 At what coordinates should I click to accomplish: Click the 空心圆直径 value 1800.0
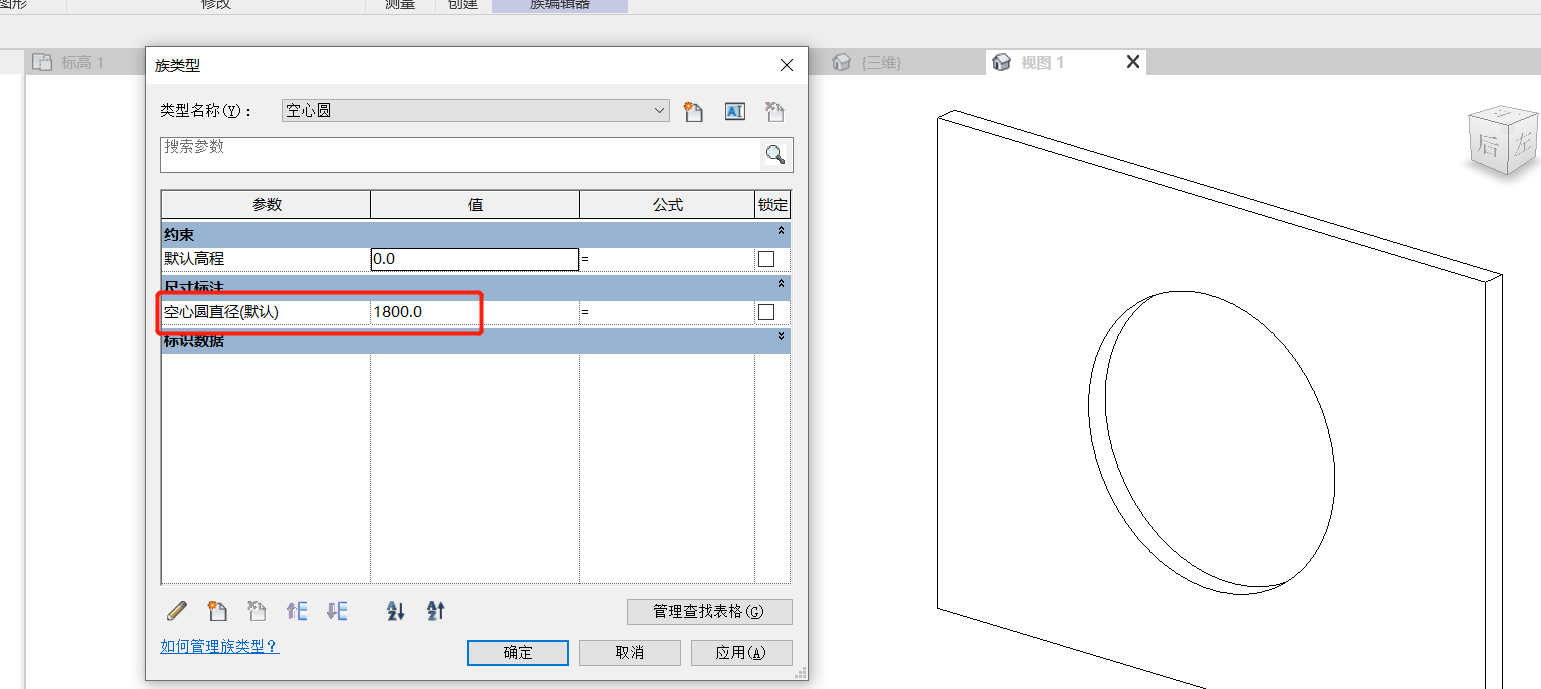pyautogui.click(x=474, y=312)
